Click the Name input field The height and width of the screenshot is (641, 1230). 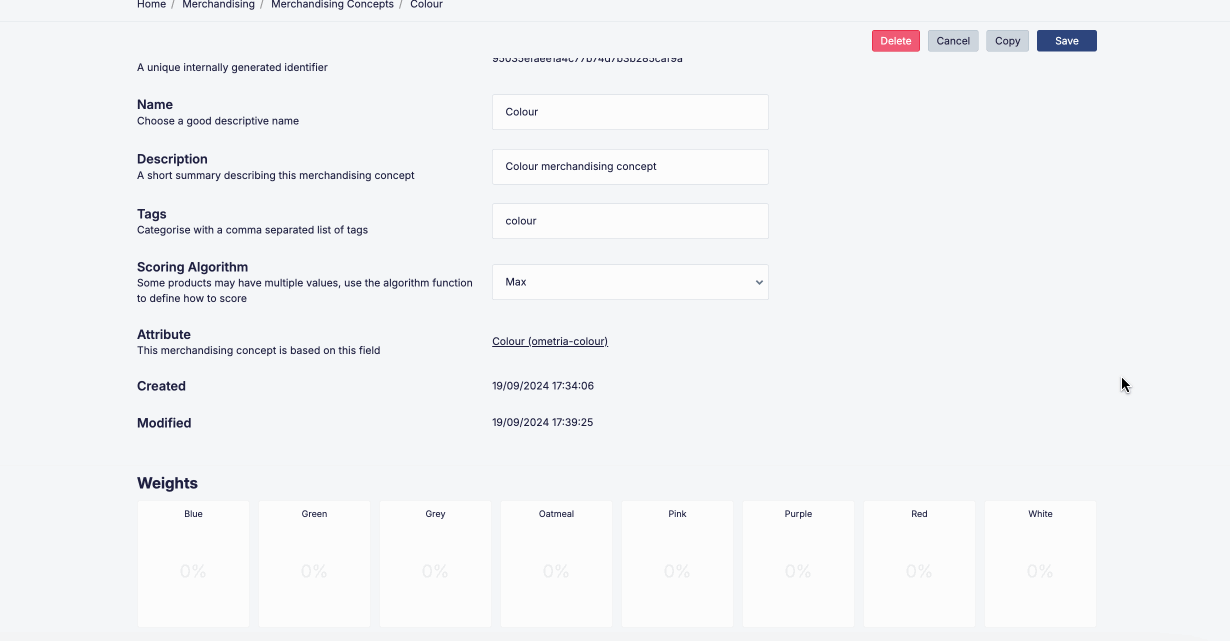pyautogui.click(x=630, y=112)
